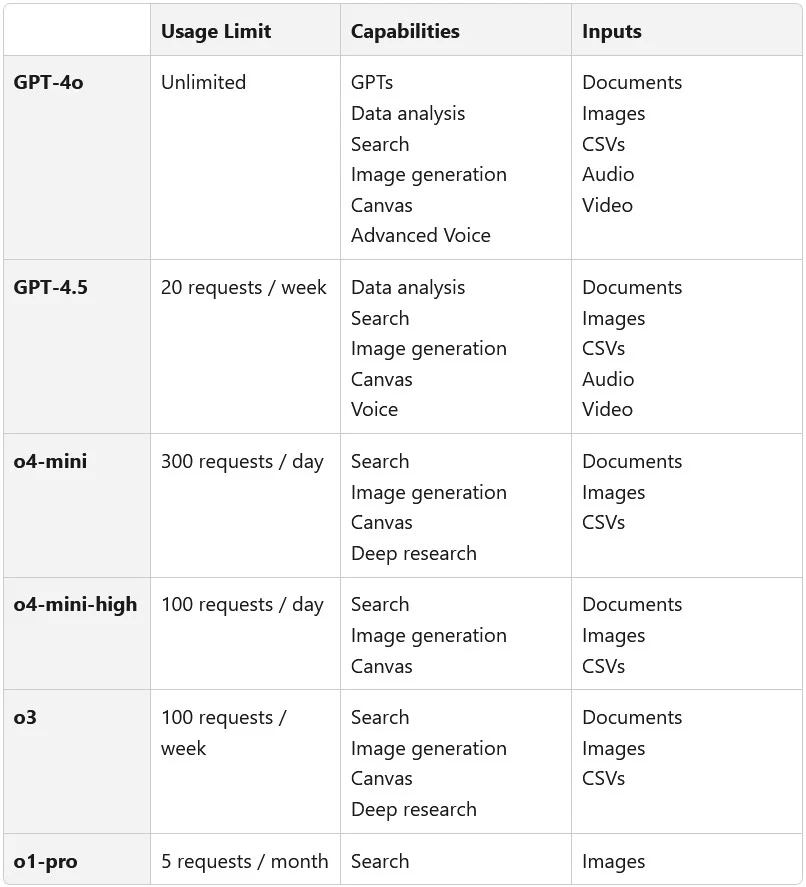This screenshot has height=887, width=806.
Task: Click Video in the GPT-4.5 inputs
Action: pyautogui.click(x=607, y=410)
